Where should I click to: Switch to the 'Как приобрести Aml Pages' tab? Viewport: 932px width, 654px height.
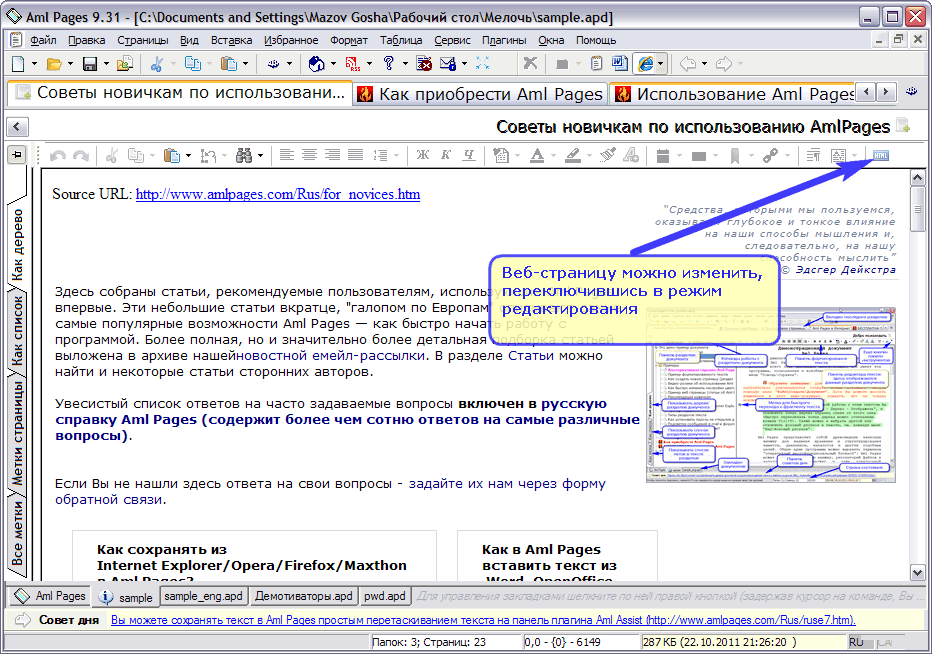481,94
